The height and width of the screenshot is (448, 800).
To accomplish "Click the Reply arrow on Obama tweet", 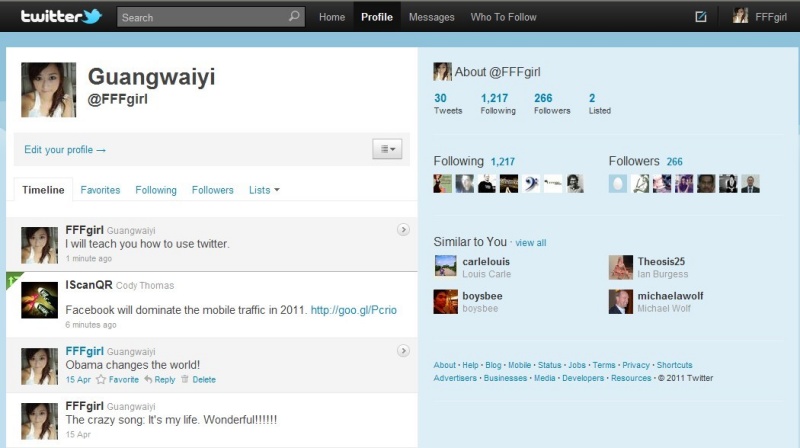I will pos(149,380).
